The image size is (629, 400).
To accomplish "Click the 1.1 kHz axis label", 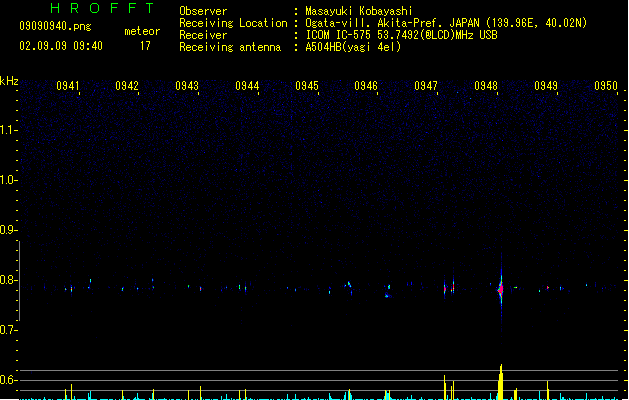I will pyautogui.click(x=8, y=130).
